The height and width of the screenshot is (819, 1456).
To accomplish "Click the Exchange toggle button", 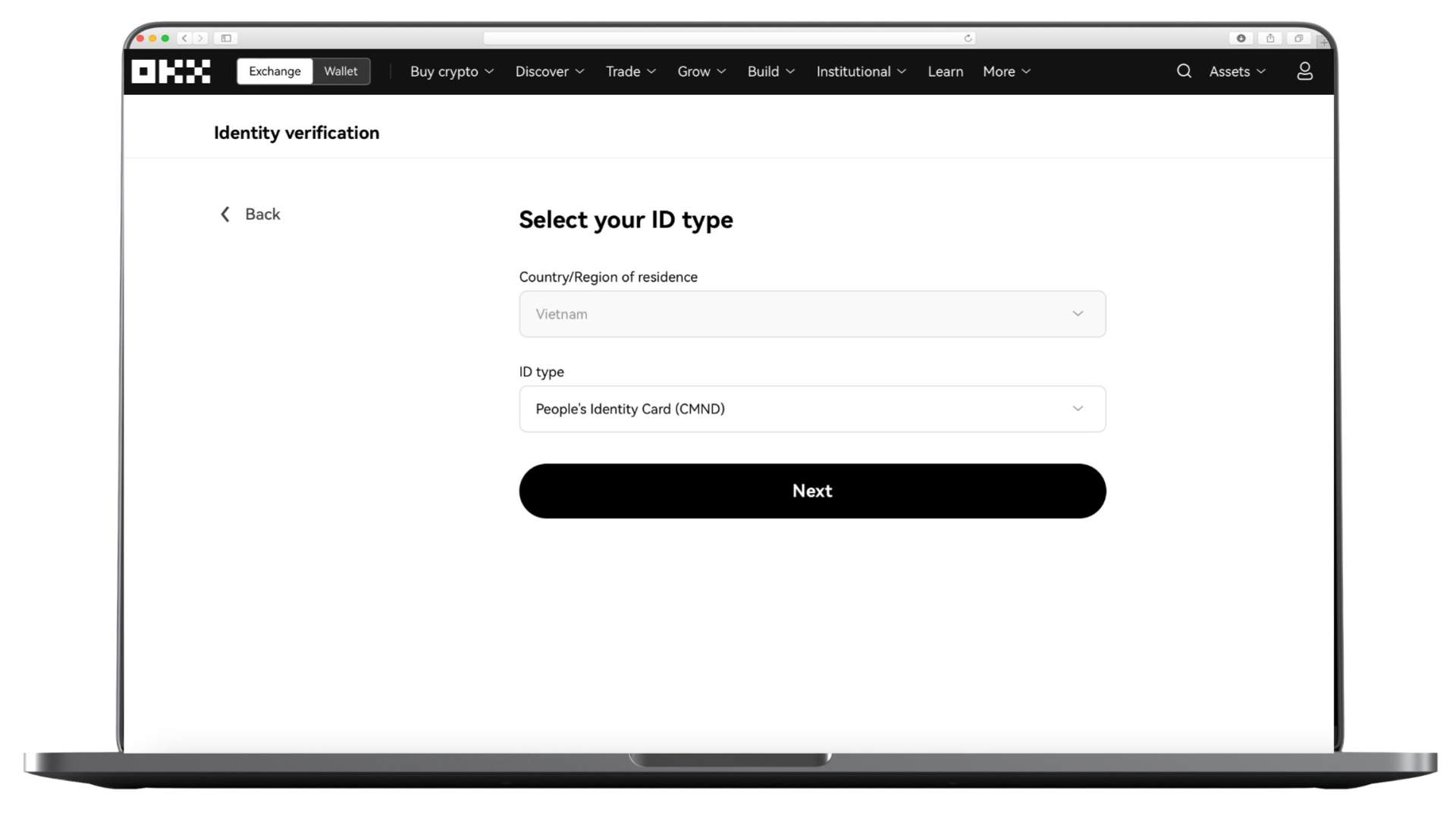I will (274, 71).
